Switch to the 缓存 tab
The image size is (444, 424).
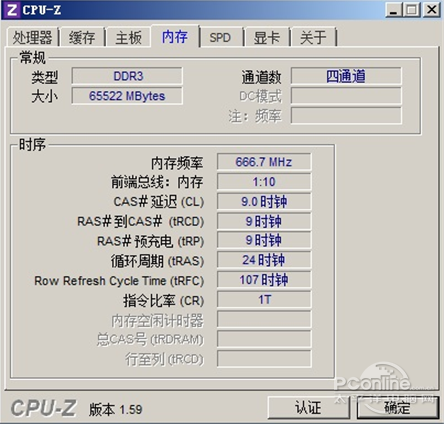(82, 37)
